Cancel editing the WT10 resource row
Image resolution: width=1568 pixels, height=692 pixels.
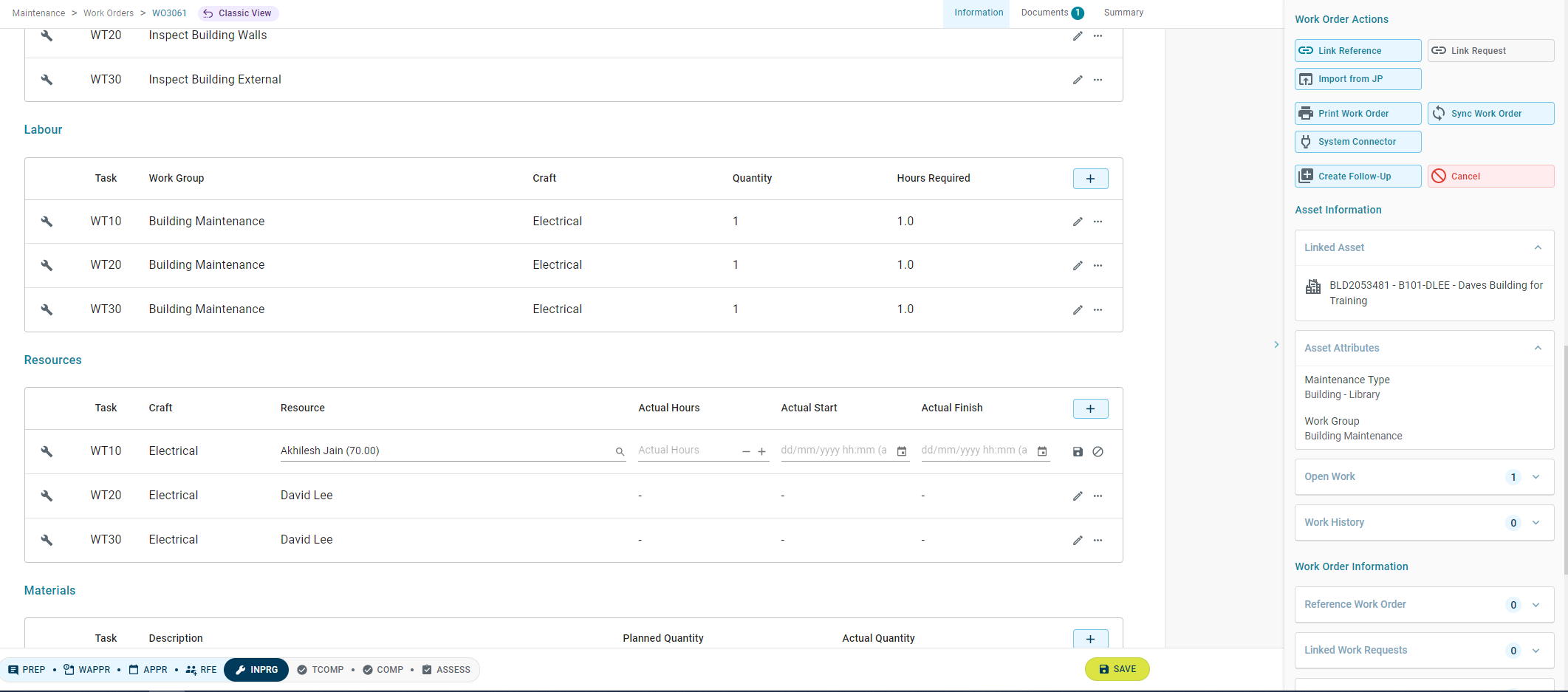point(1098,451)
